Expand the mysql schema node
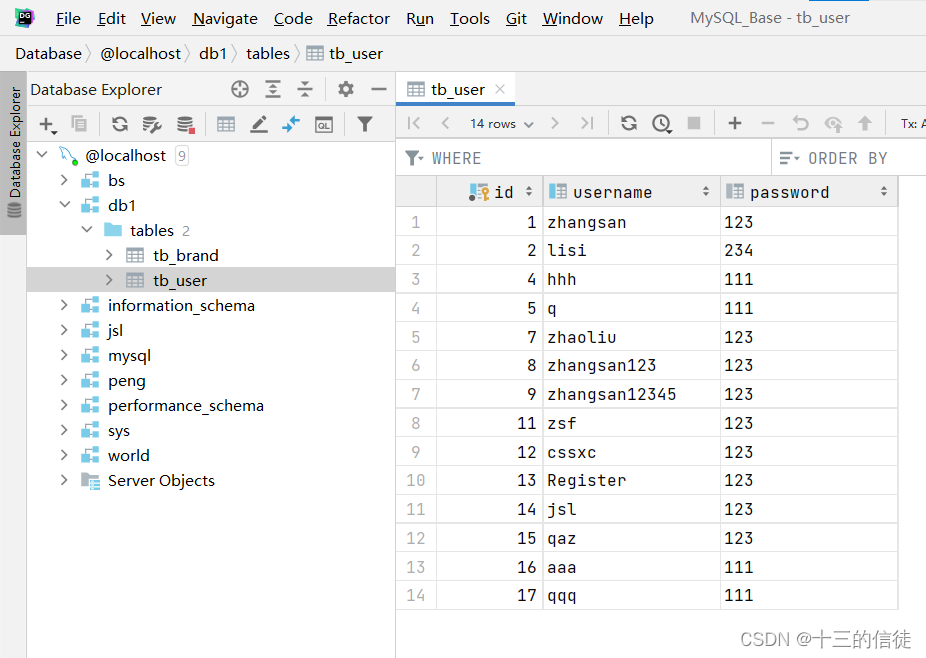This screenshot has width=926, height=658. pos(64,355)
